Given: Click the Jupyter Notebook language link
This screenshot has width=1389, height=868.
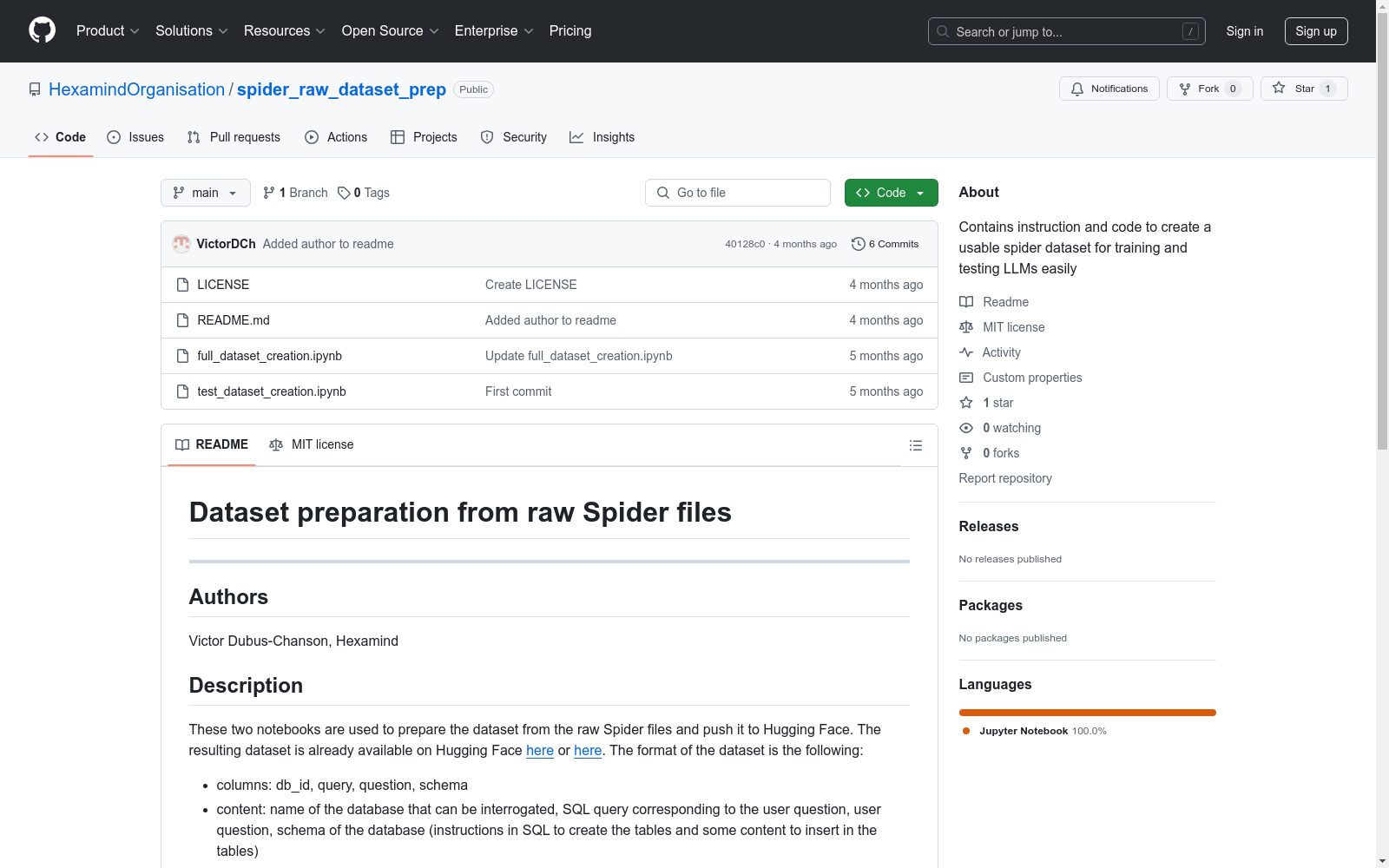Looking at the screenshot, I should click(x=1034, y=731).
